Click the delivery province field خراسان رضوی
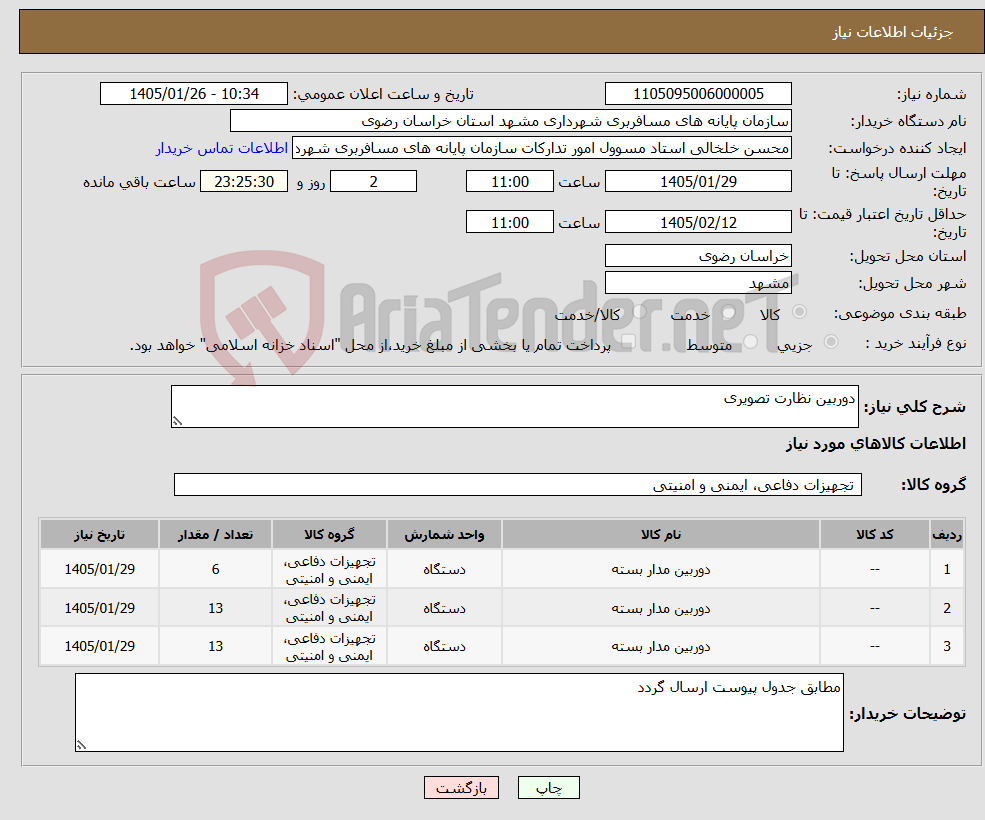Image resolution: width=985 pixels, height=820 pixels. click(x=698, y=256)
